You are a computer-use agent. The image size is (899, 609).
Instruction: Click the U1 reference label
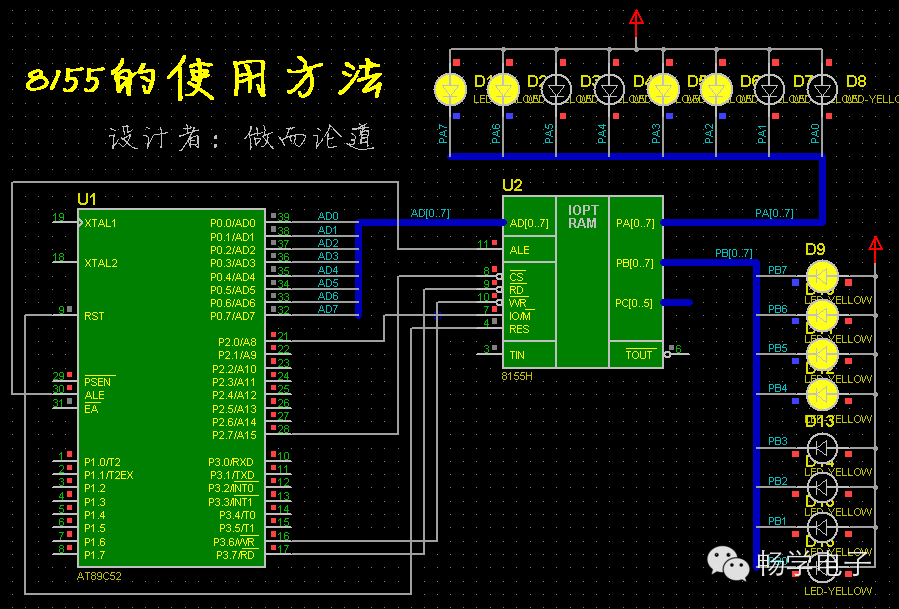click(x=87, y=199)
